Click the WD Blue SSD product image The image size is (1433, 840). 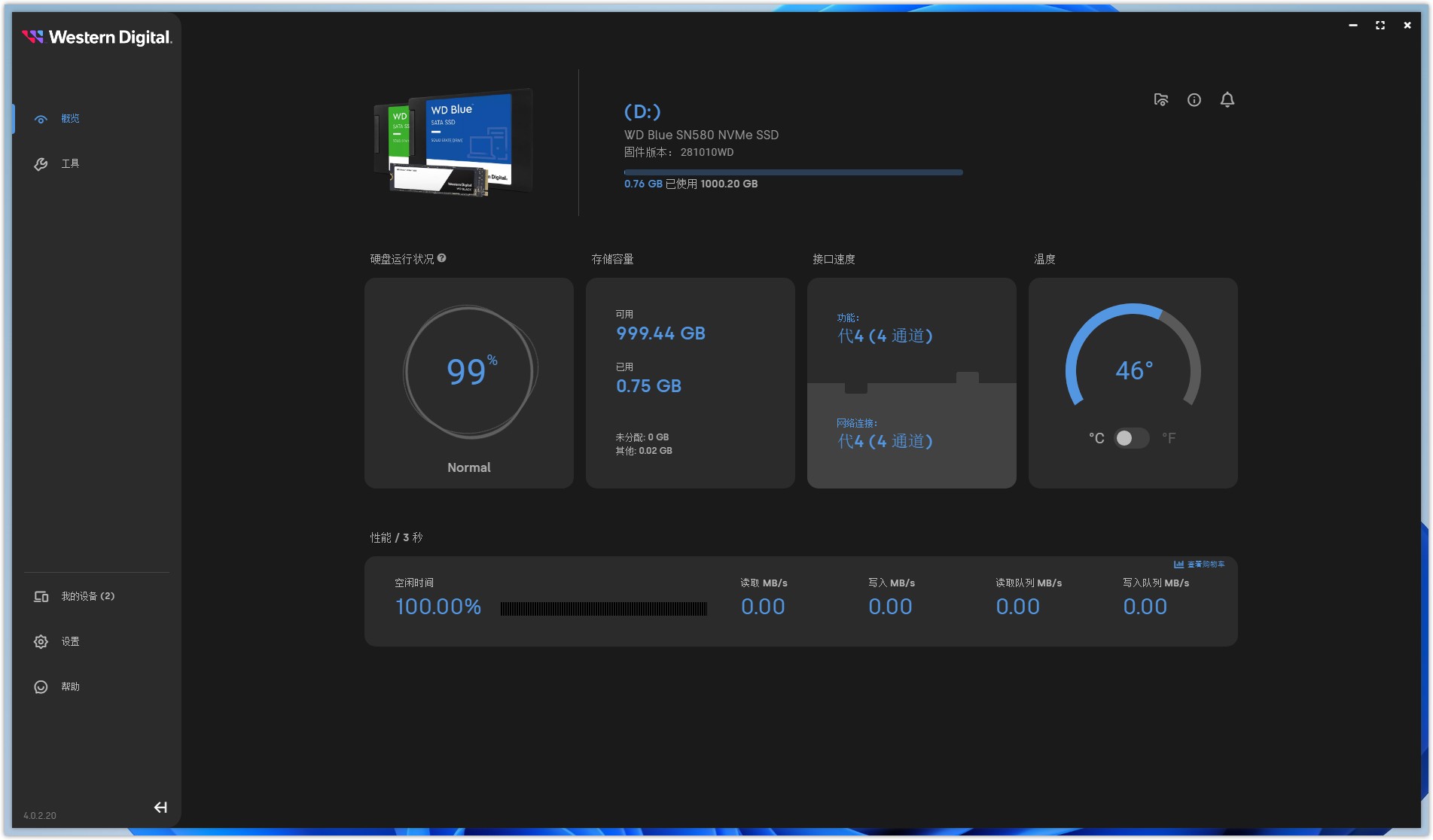click(454, 142)
